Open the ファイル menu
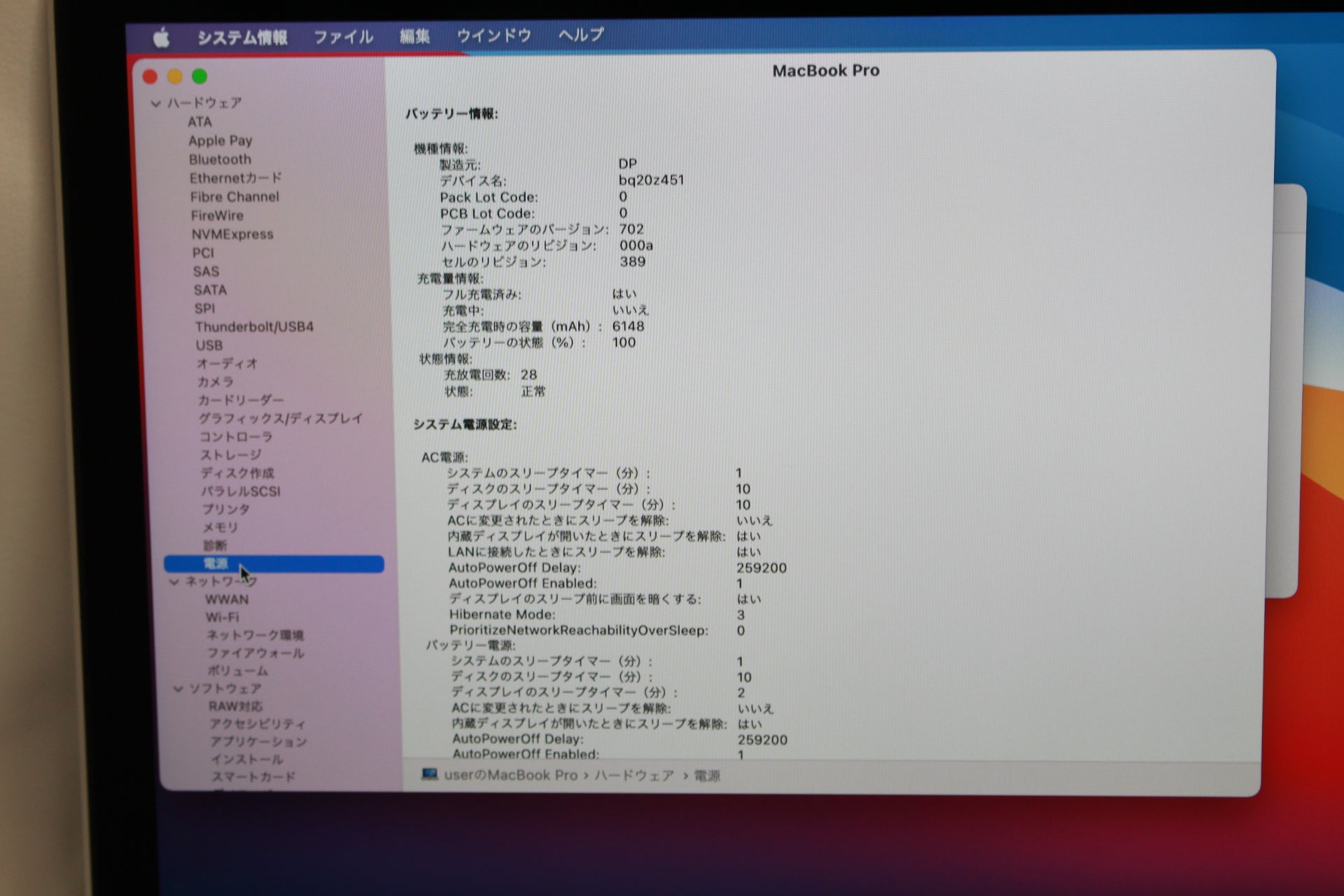Screen dimensions: 1344x896 point(343,36)
